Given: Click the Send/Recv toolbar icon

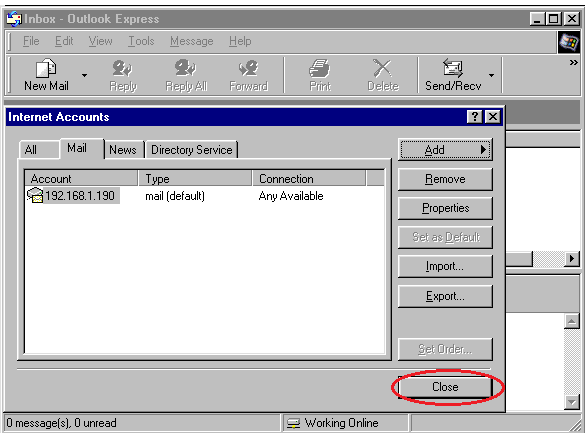Looking at the screenshot, I should (453, 68).
